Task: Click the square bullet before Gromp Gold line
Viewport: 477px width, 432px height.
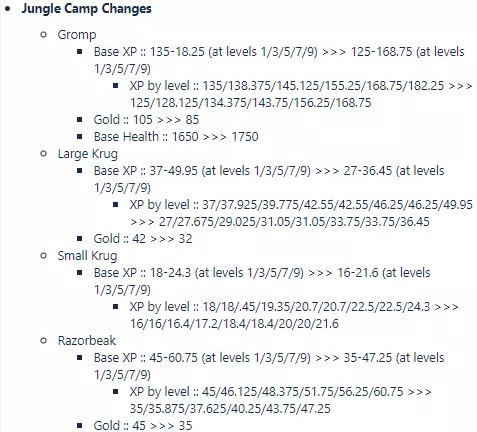Action: coord(80,119)
